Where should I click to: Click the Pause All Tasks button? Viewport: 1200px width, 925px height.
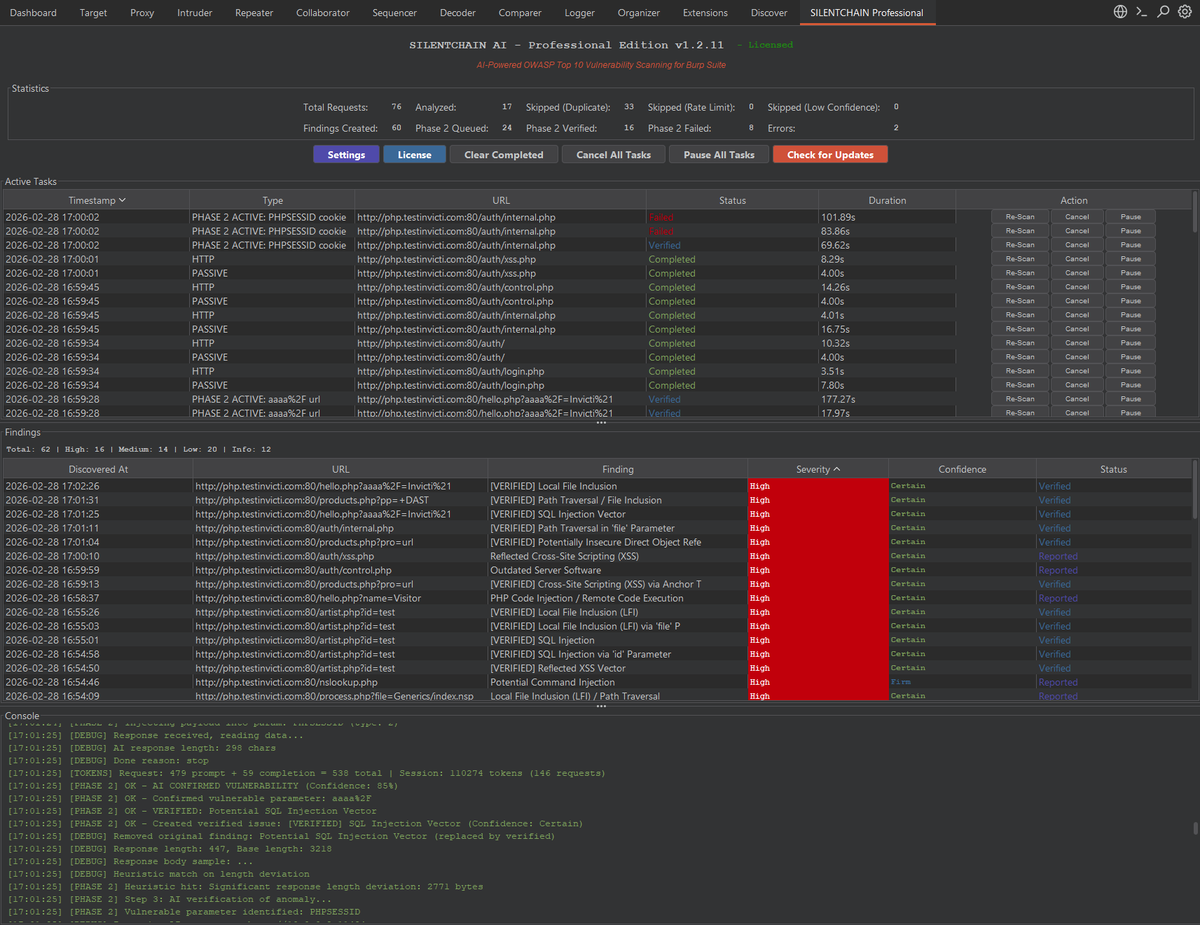[719, 155]
